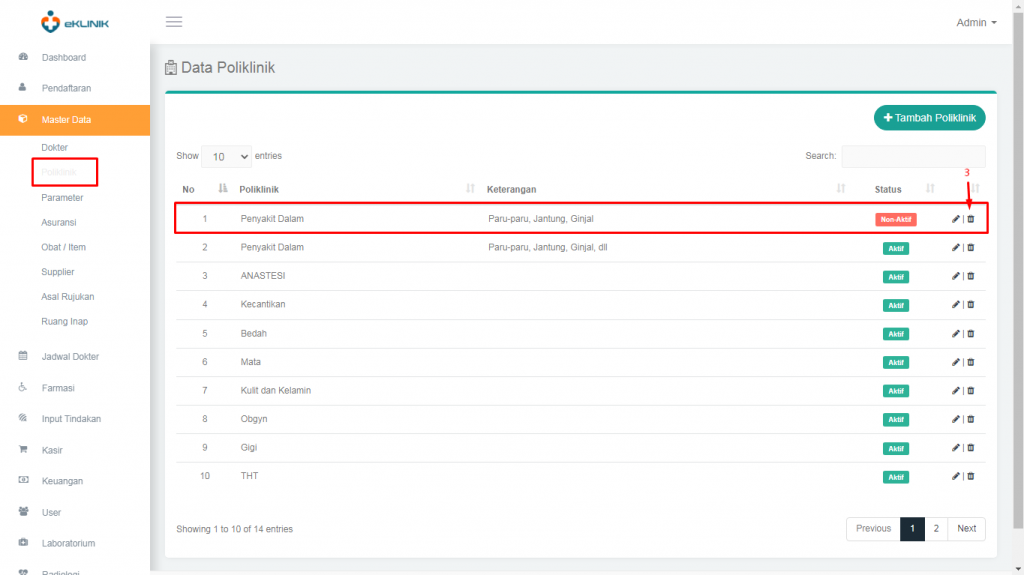Screen dimensions: 1024x575
Task: Go to pagination page 2
Action: pos(936,529)
